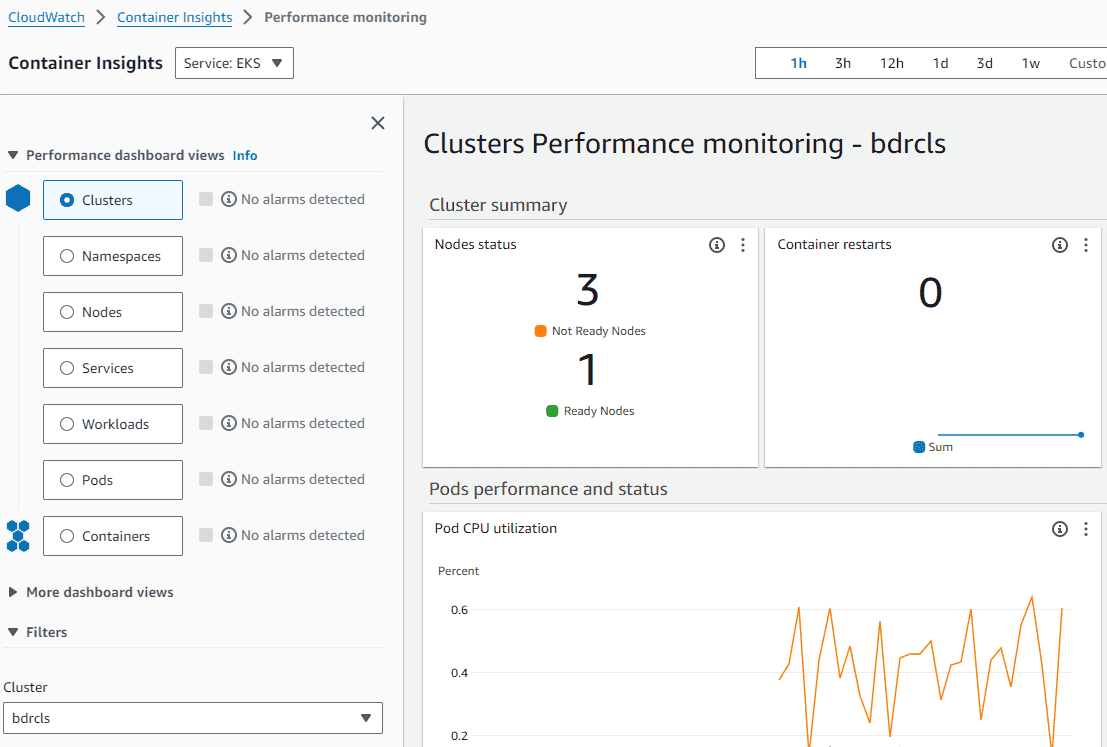Screen dimensions: 1107x747
Task: Select the Workloads radio view
Action: tap(113, 424)
